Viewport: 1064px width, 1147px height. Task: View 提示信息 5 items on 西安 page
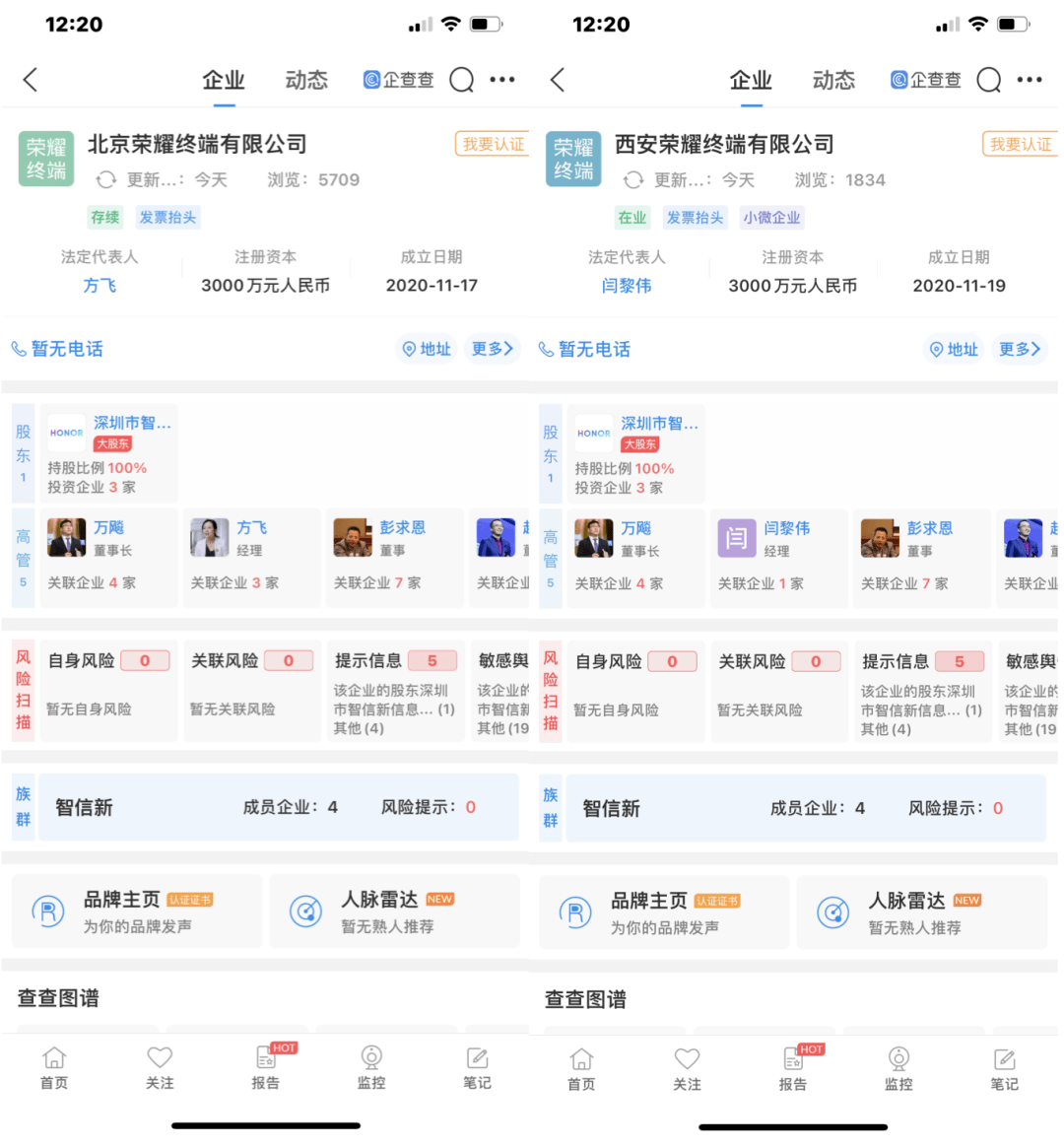click(x=922, y=692)
